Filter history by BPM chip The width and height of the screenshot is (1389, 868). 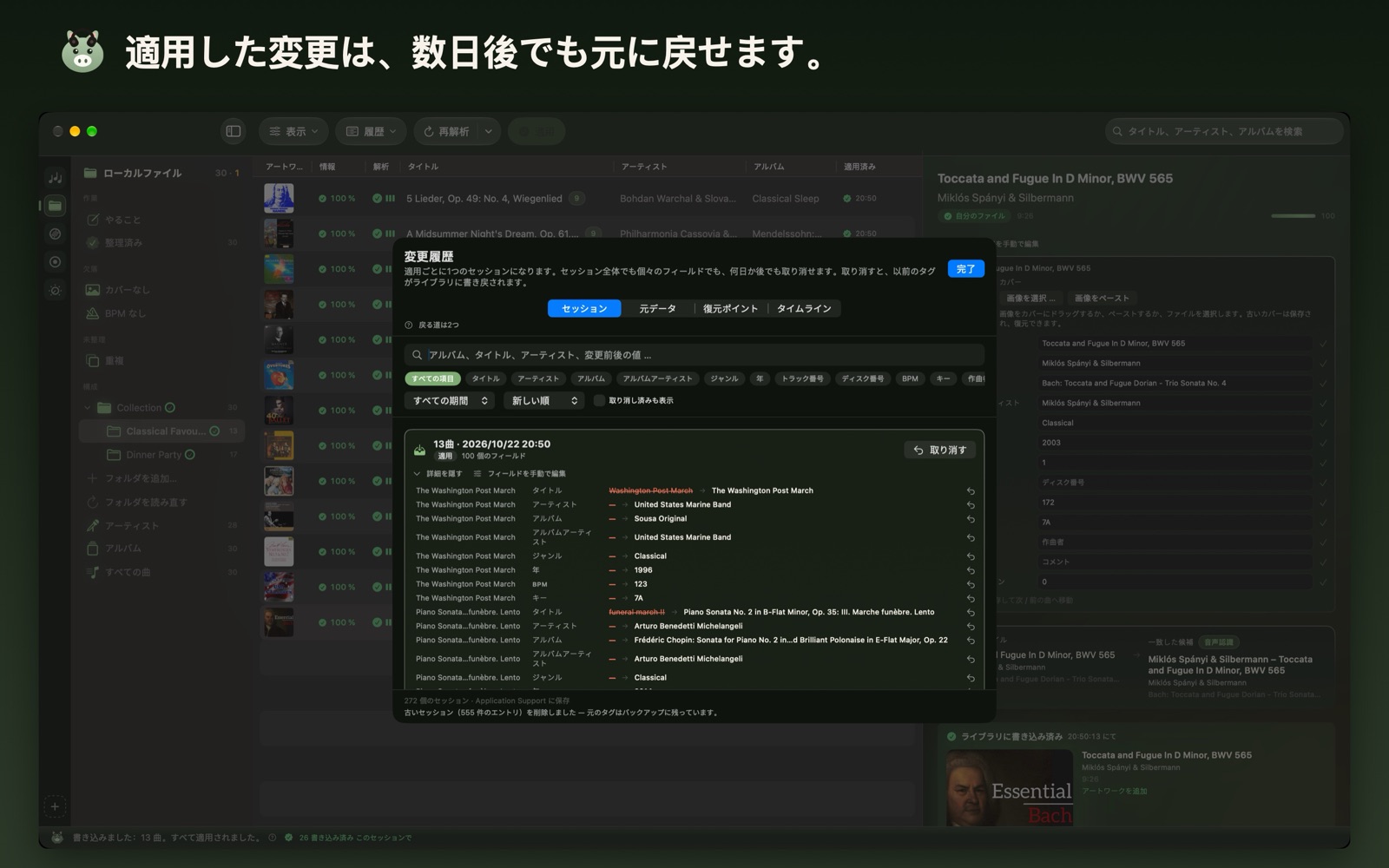pos(910,378)
